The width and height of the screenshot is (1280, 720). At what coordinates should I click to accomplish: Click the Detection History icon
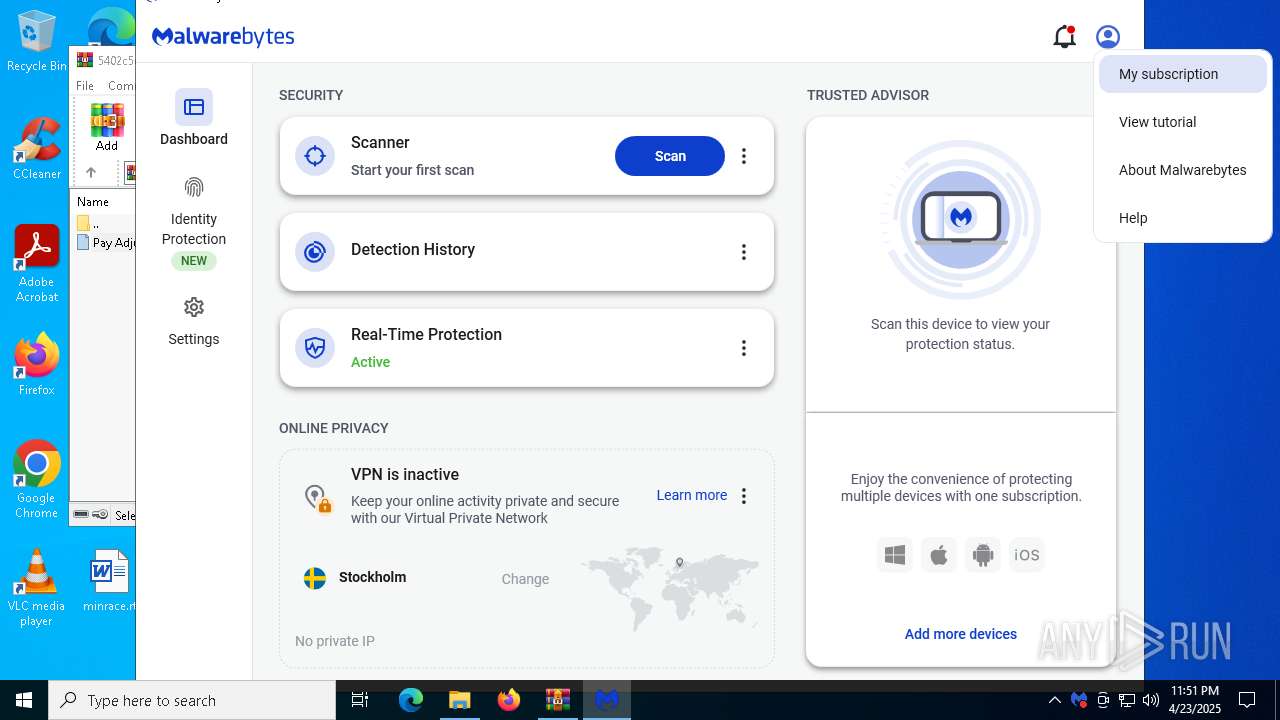click(x=315, y=252)
